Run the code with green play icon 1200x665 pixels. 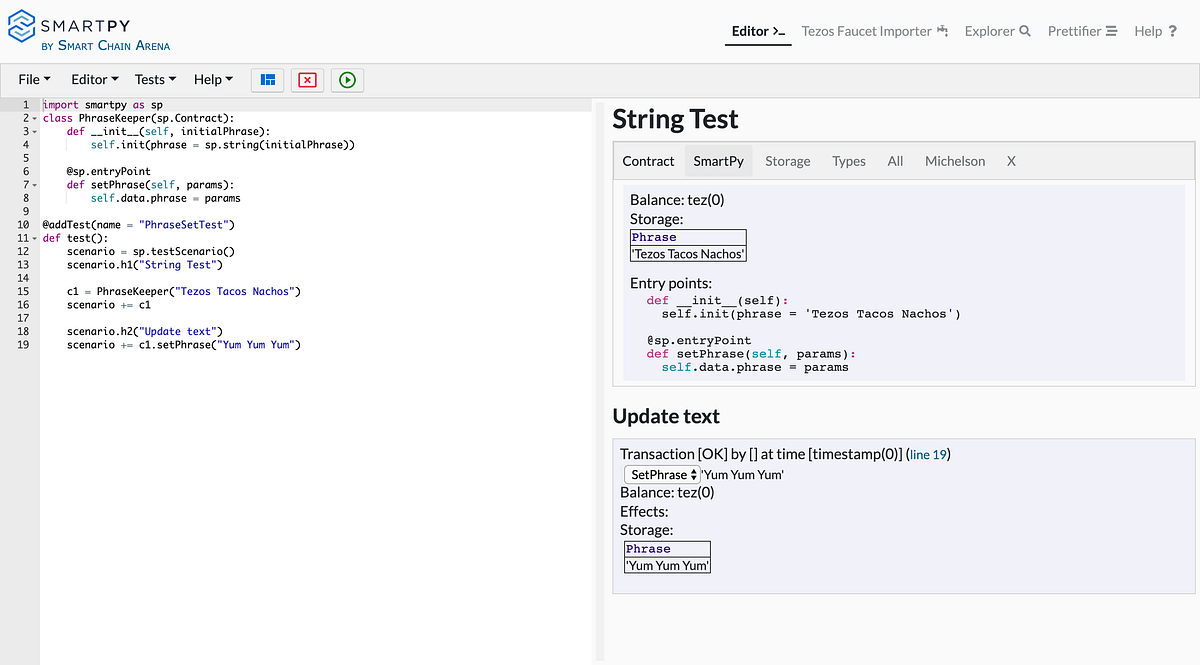point(347,80)
